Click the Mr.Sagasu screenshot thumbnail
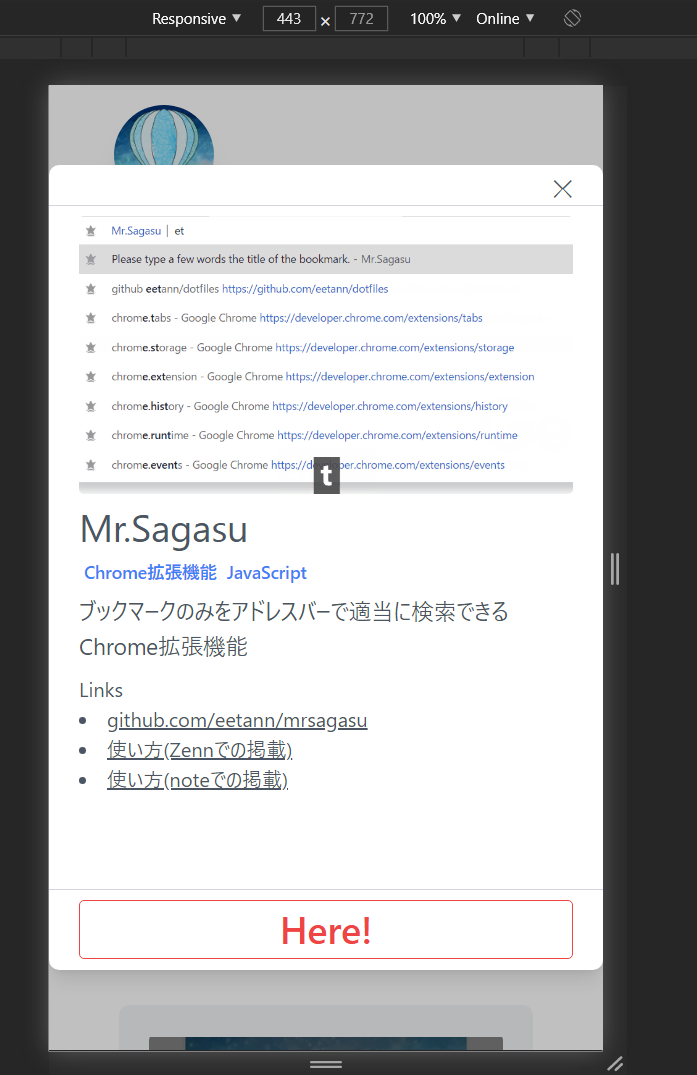Screen dimensions: 697x1075 click(x=326, y=355)
